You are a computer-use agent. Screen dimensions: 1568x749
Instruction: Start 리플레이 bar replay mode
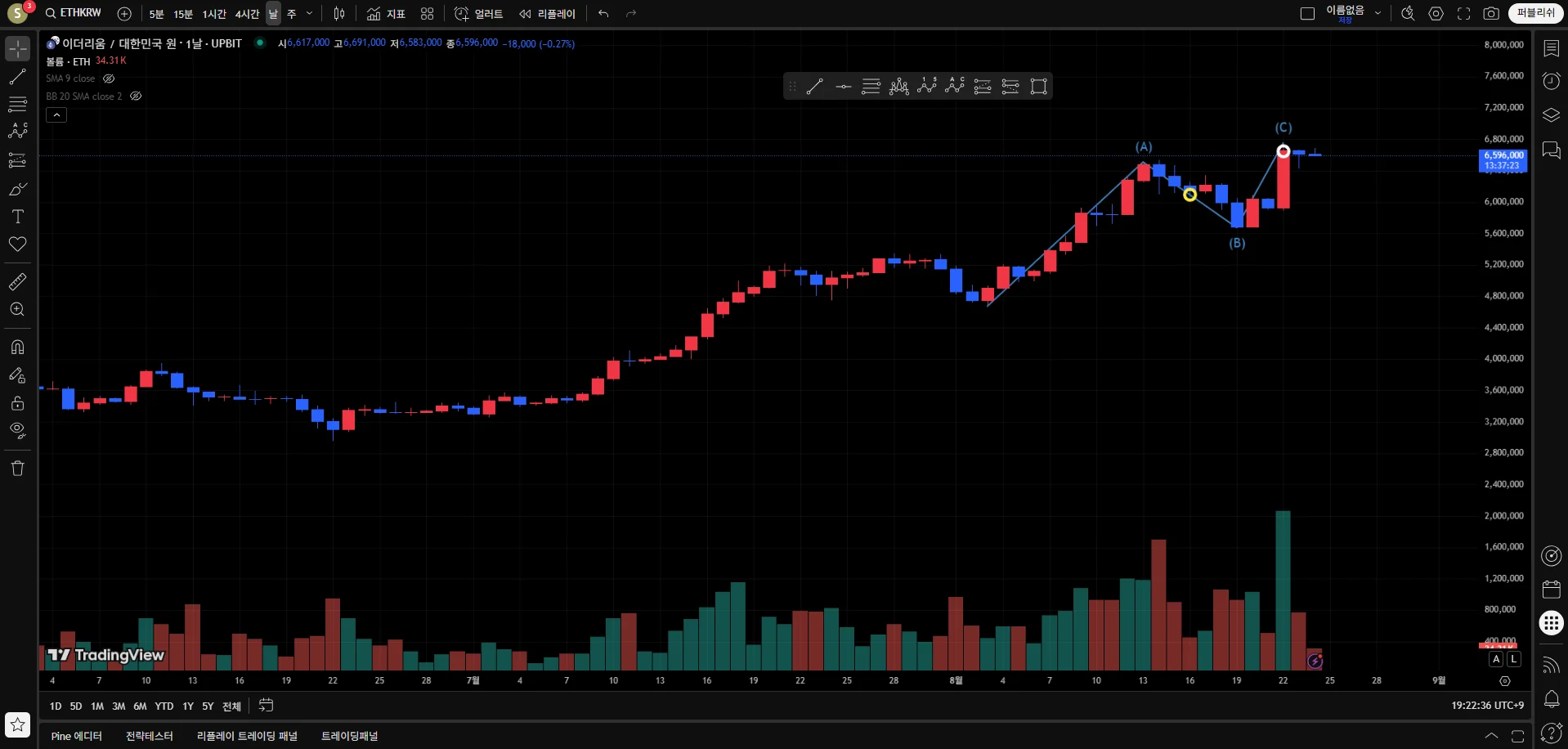[x=548, y=14]
